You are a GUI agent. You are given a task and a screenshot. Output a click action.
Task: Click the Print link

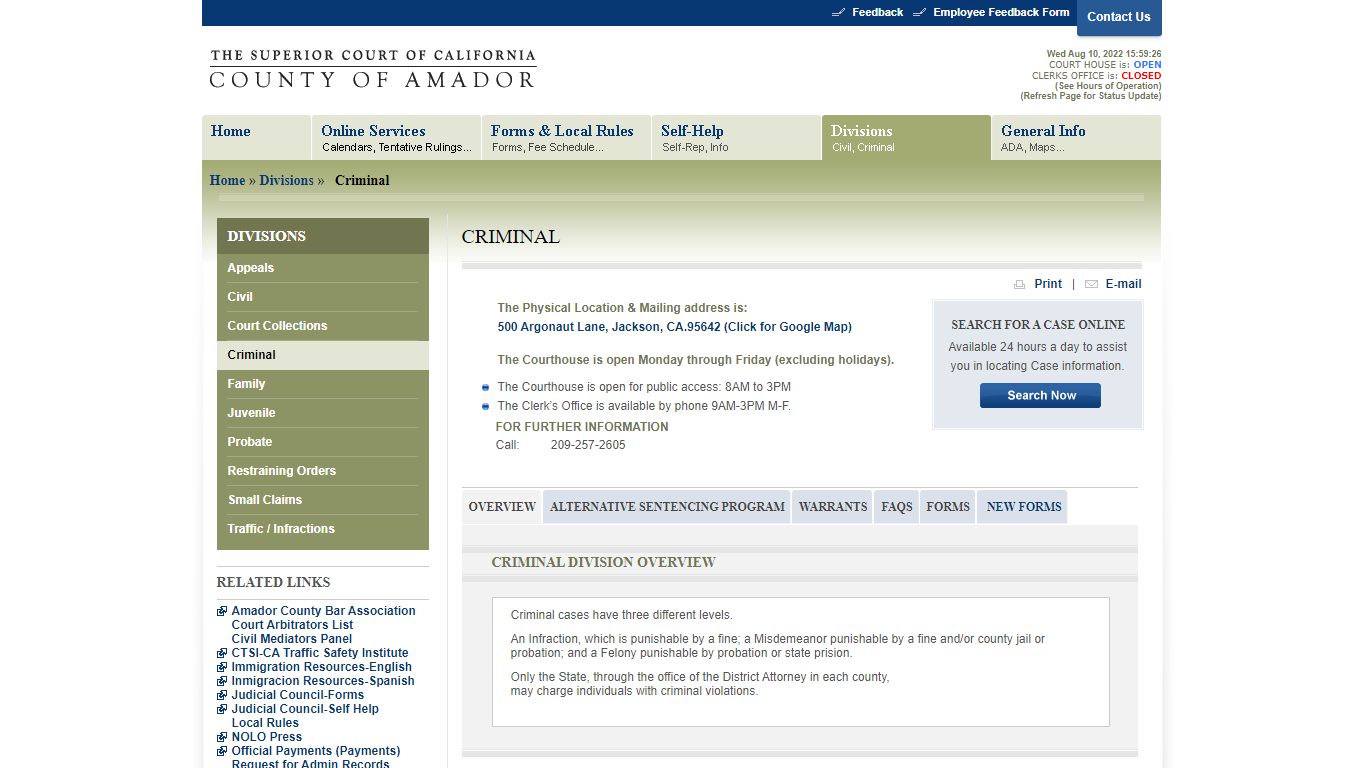1048,284
